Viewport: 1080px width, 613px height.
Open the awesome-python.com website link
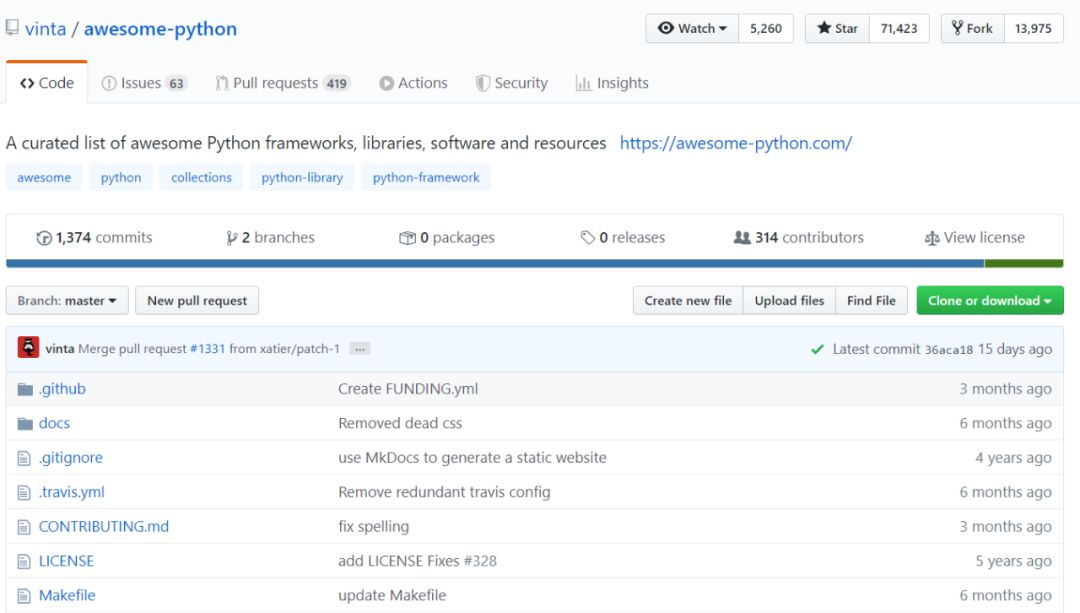point(735,143)
